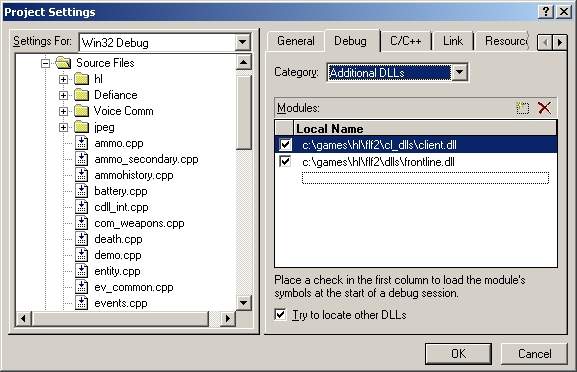Collapse the Source Files tree node
The height and width of the screenshot is (372, 577).
click(45, 64)
